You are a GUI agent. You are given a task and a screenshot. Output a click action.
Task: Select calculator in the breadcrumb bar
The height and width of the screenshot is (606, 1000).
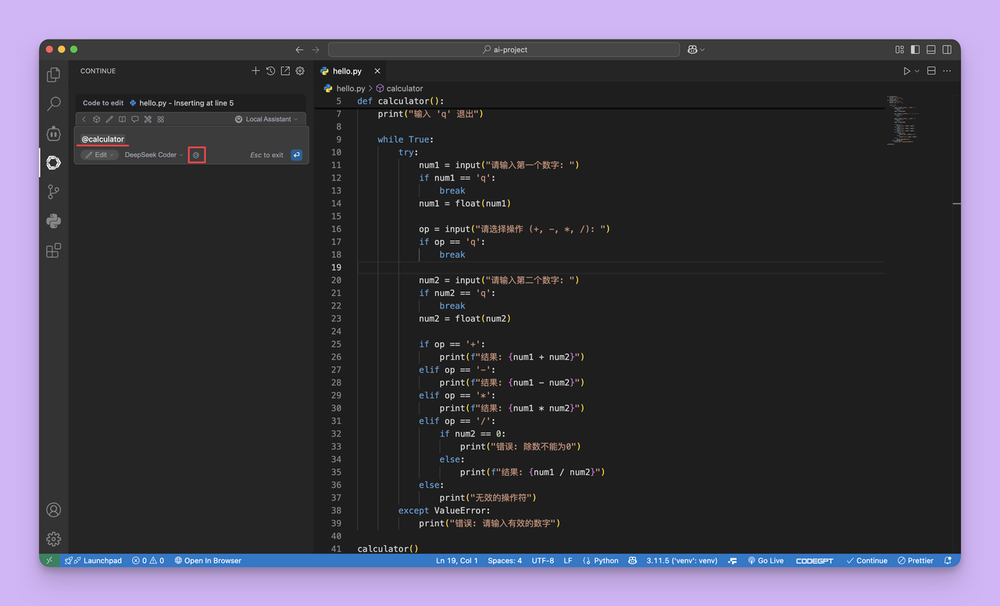[x=404, y=88]
